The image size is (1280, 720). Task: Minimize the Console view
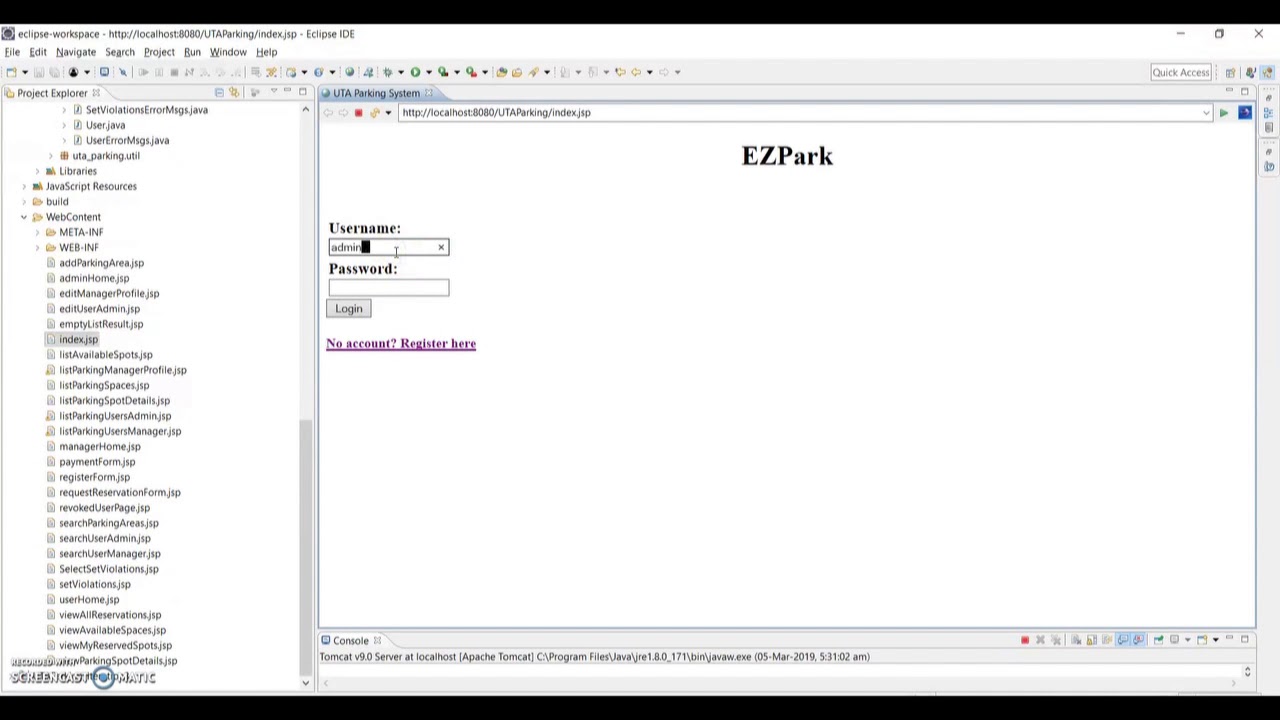1229,638
